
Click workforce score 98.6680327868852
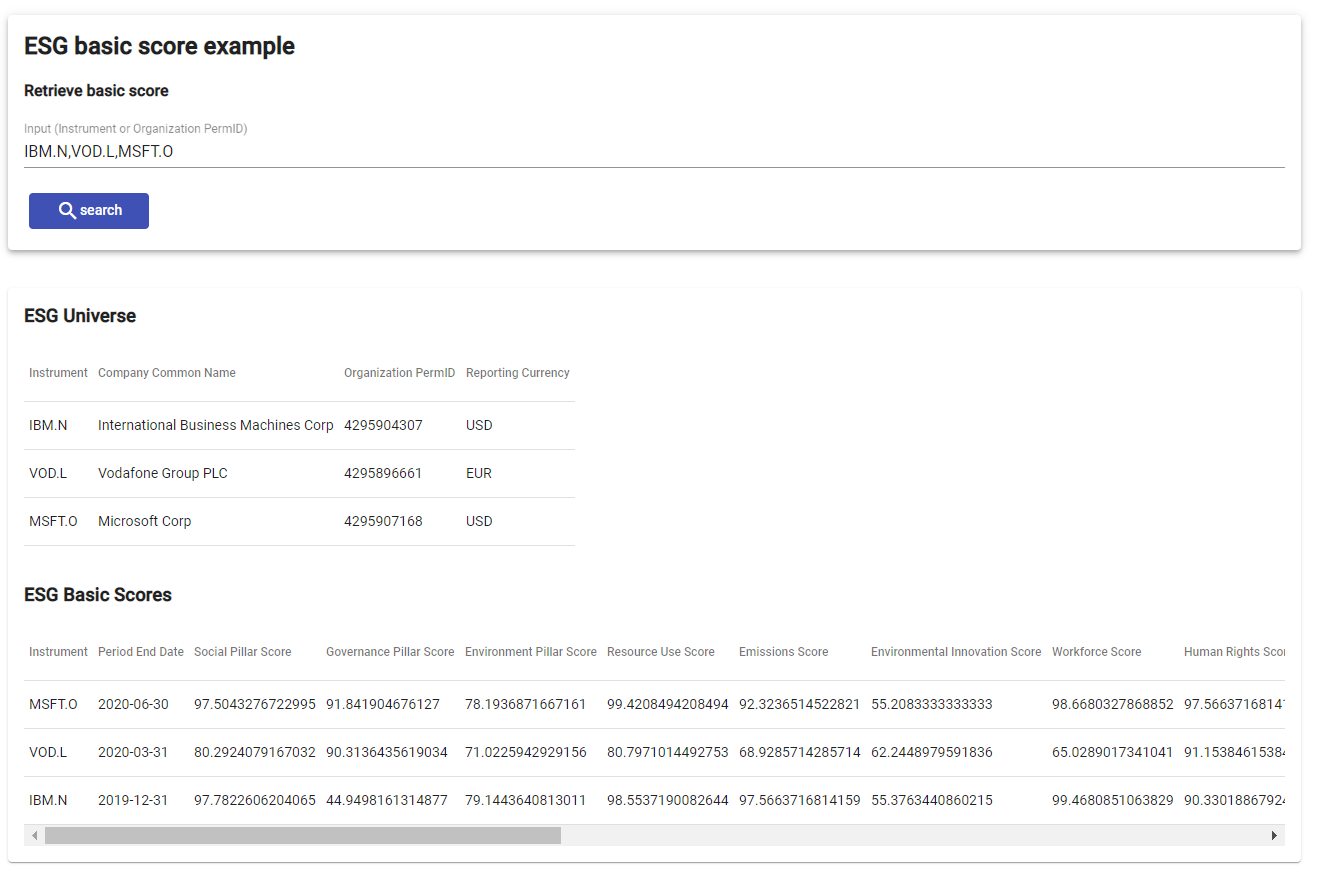coord(1113,704)
